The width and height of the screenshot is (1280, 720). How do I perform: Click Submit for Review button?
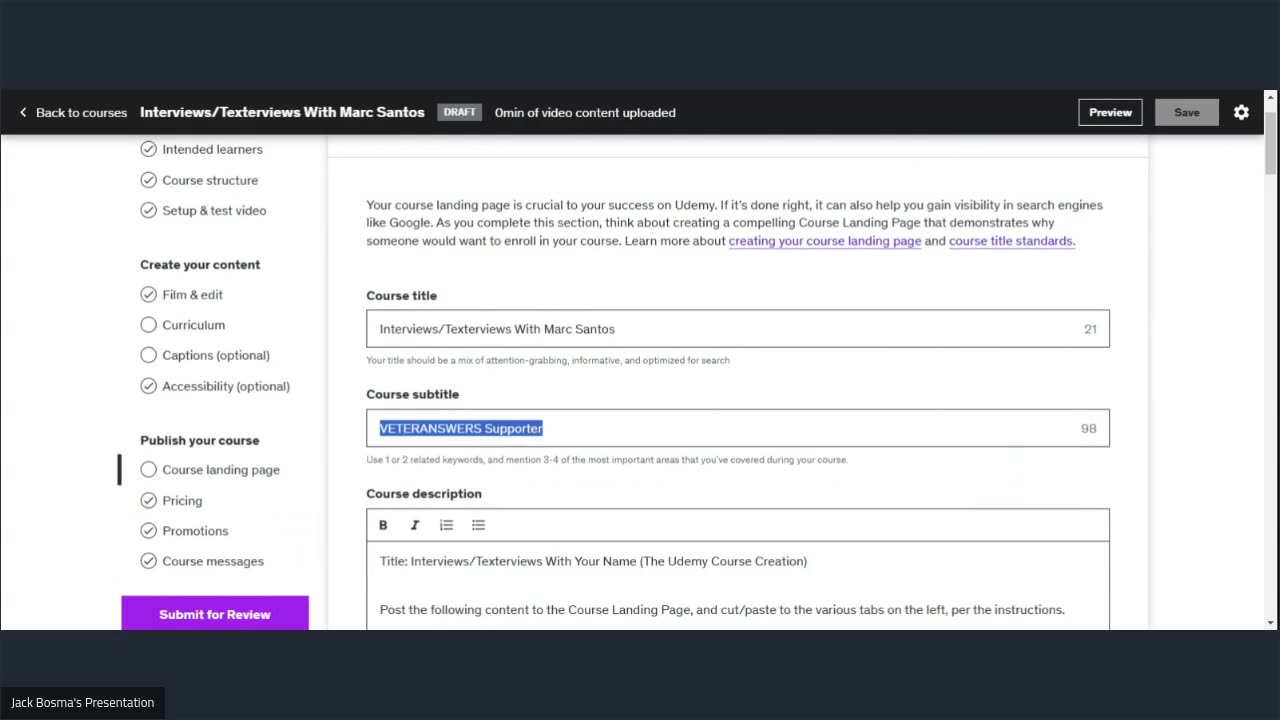(215, 614)
